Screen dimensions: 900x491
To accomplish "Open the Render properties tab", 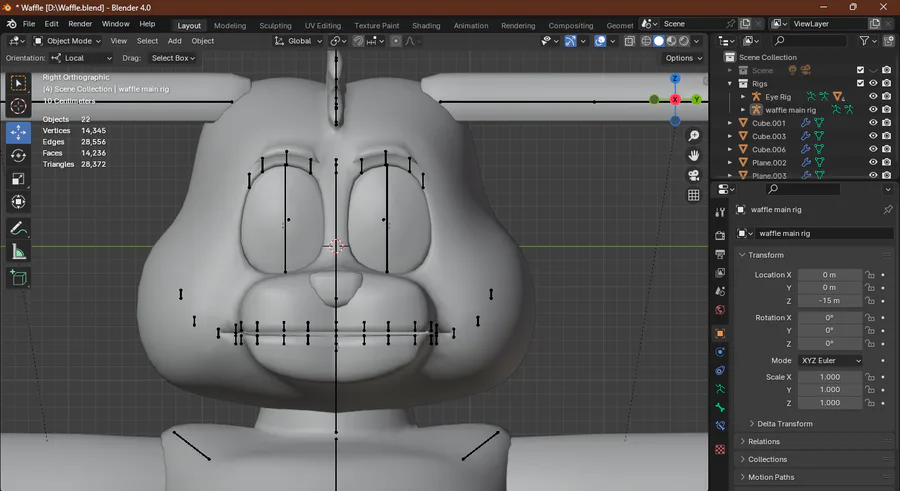I will (720, 235).
